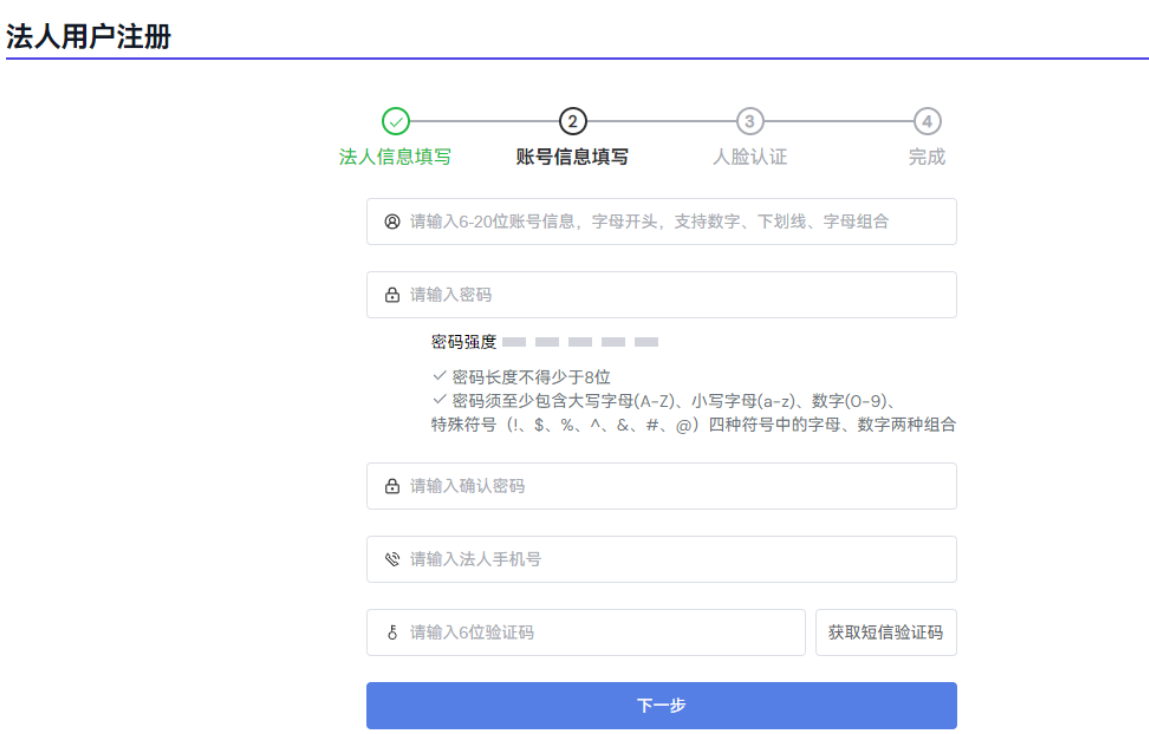This screenshot has height=734, width=1149.
Task: Select the 完成 step label
Action: pyautogui.click(x=927, y=157)
